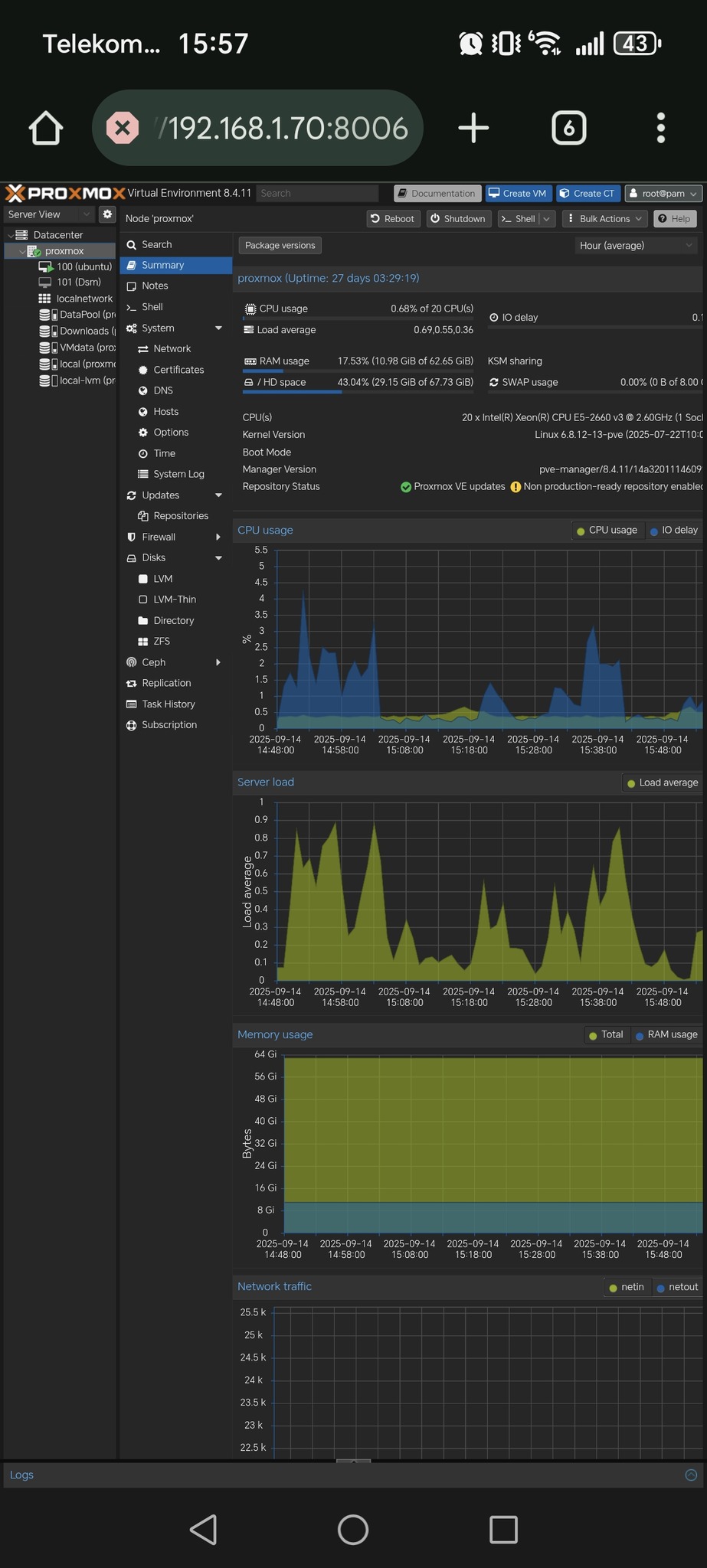Click the Help button
Viewport: 707px width, 1568px height.
pos(674,219)
